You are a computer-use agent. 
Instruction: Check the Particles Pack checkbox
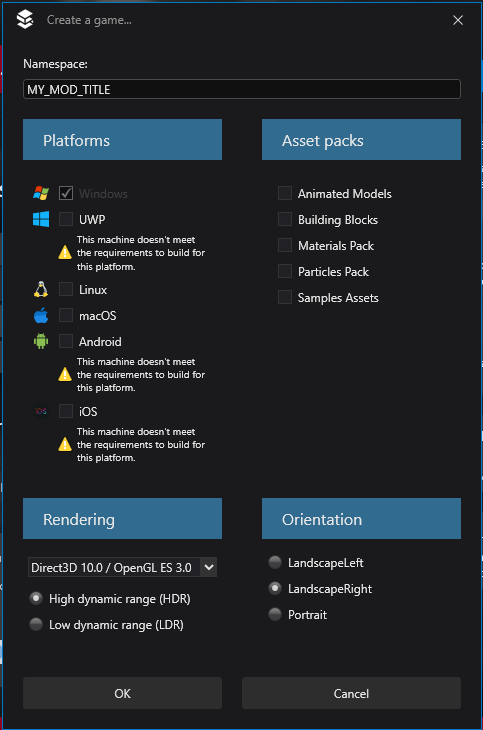click(285, 271)
